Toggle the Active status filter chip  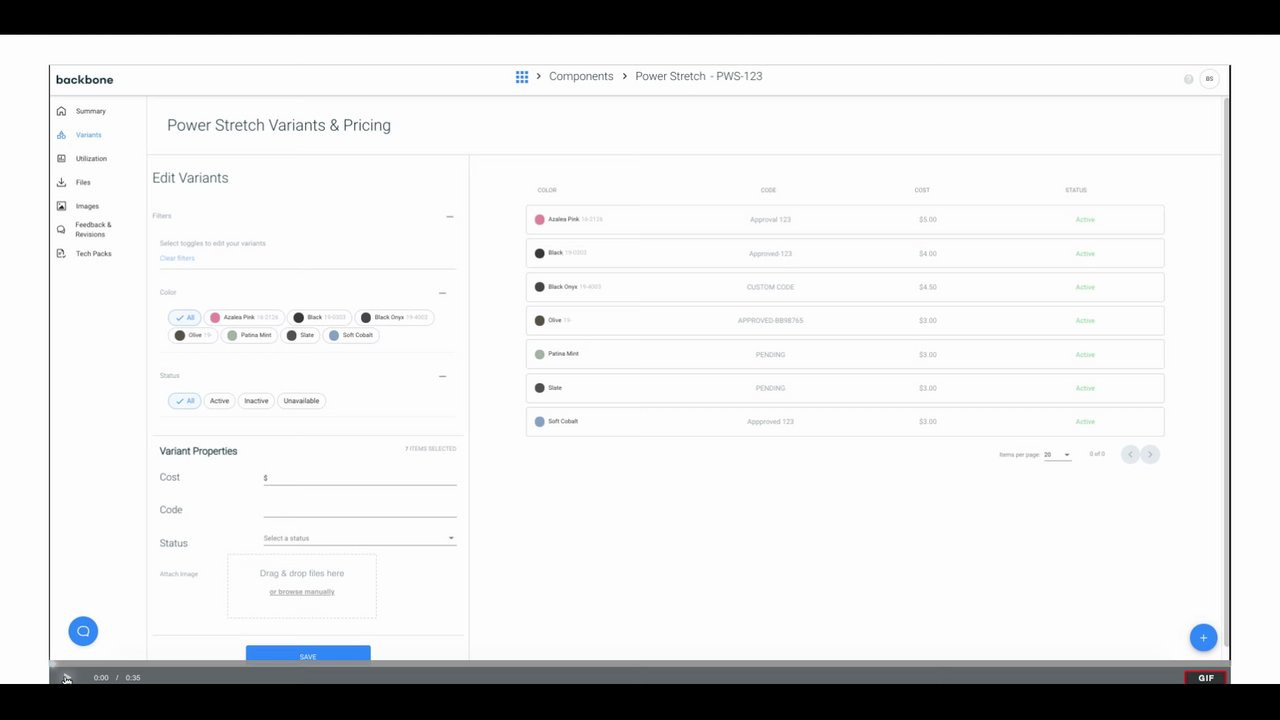[x=219, y=401]
